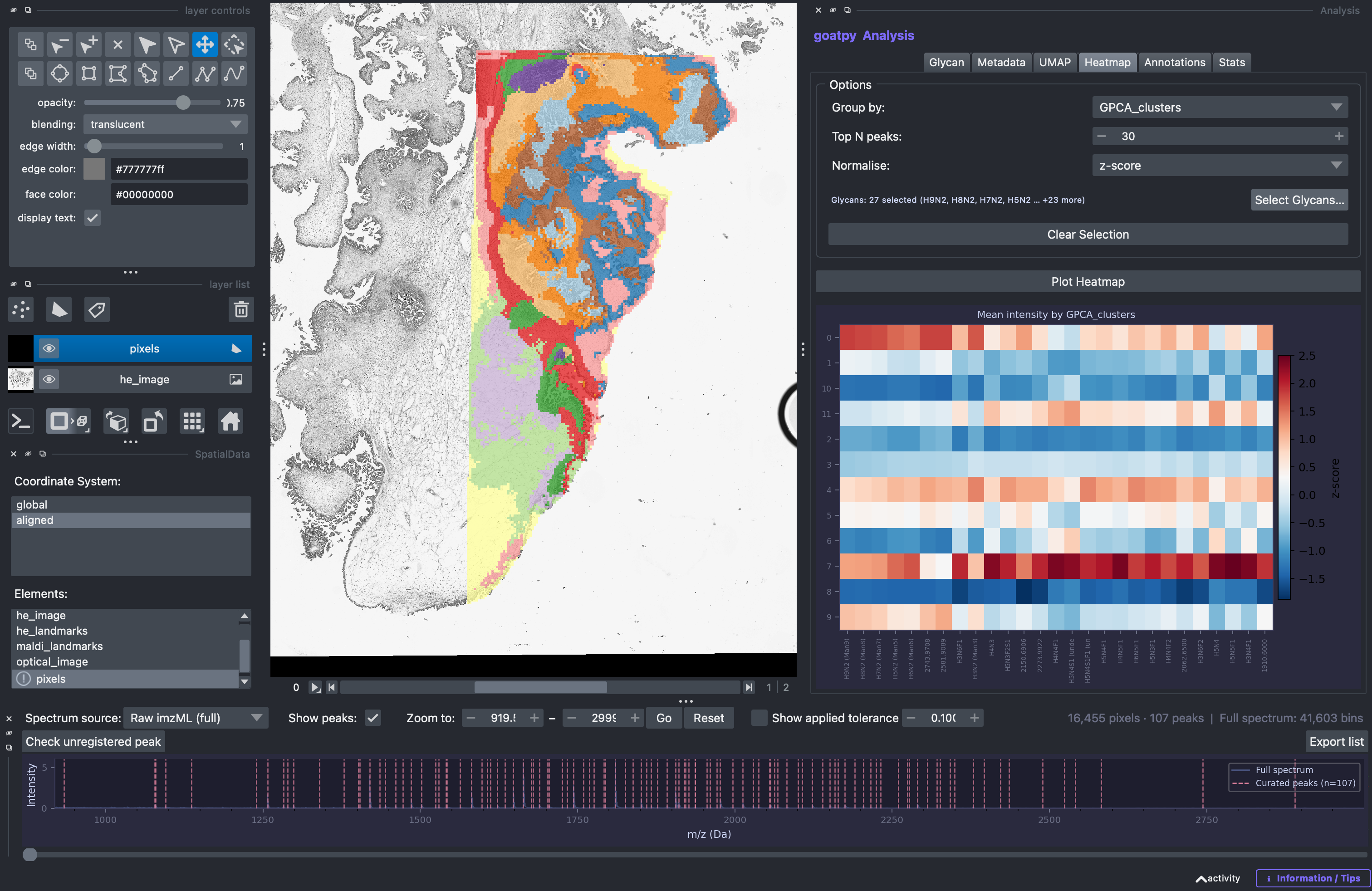
Task: Switch to the Glycan tab
Action: pos(946,62)
